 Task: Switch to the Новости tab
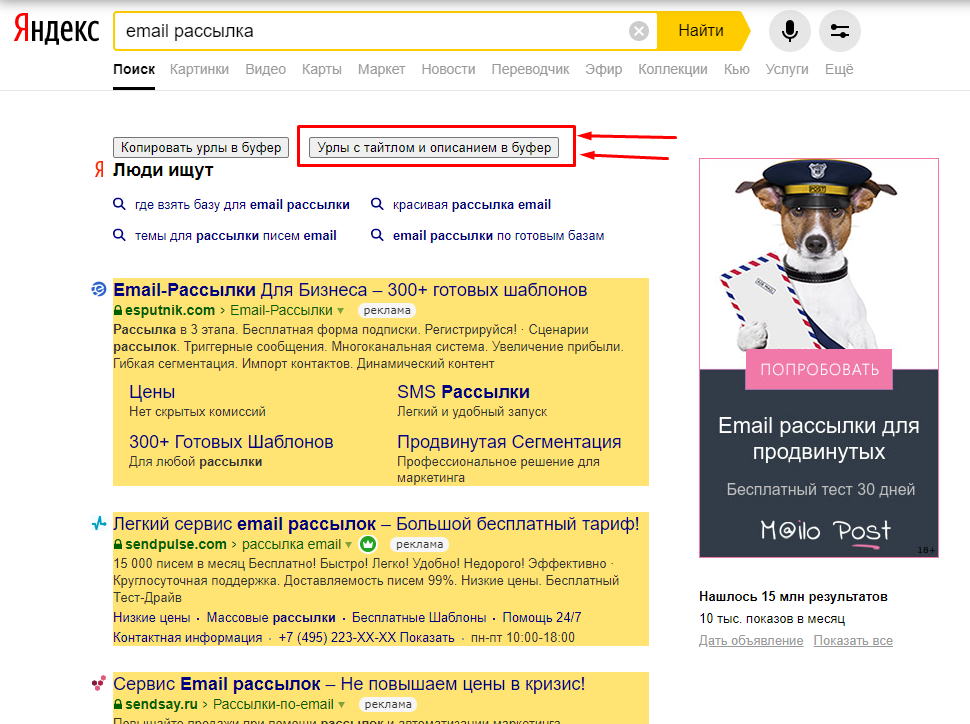coord(449,69)
